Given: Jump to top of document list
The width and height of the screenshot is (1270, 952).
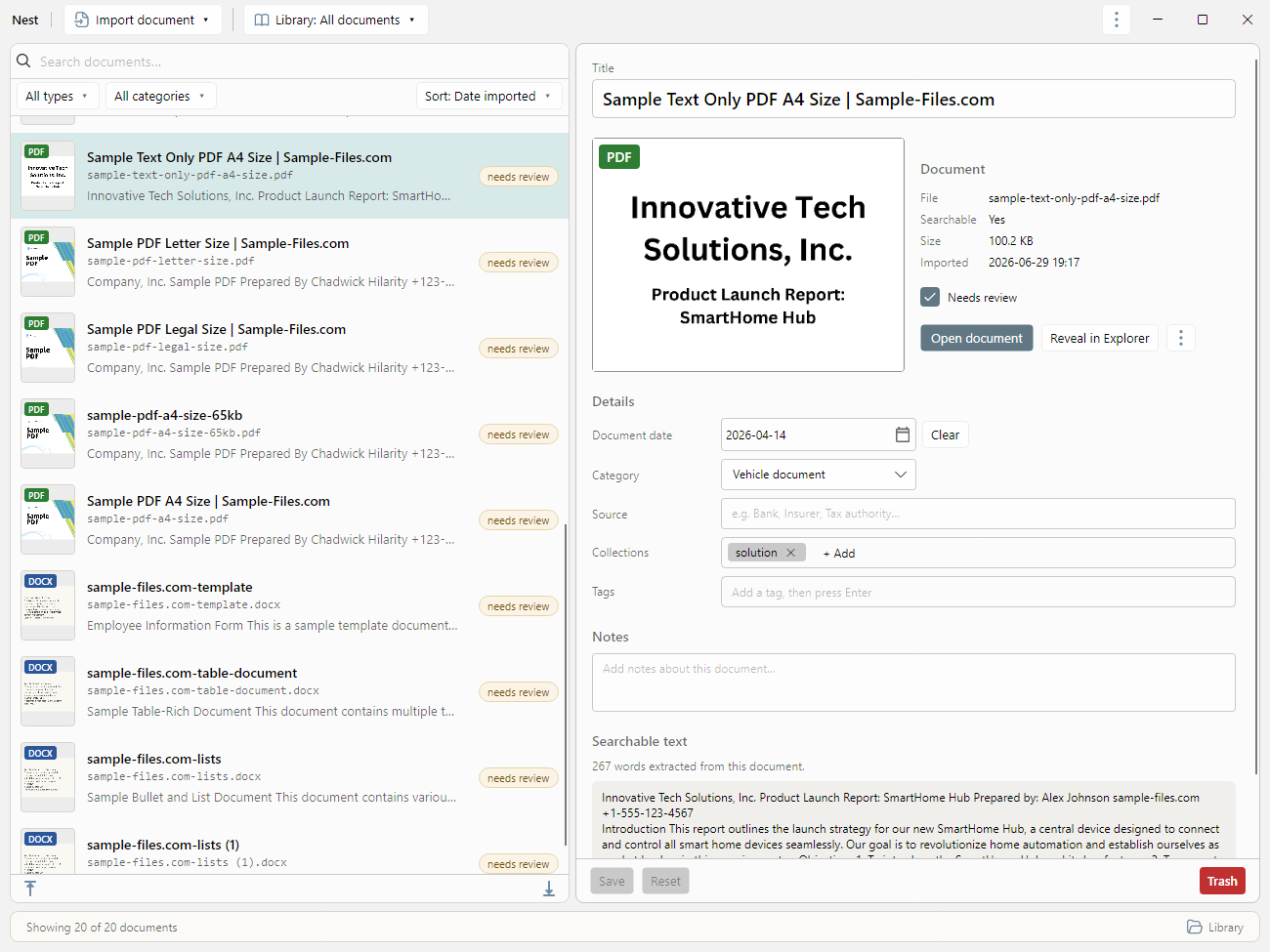Looking at the screenshot, I should point(30,889).
